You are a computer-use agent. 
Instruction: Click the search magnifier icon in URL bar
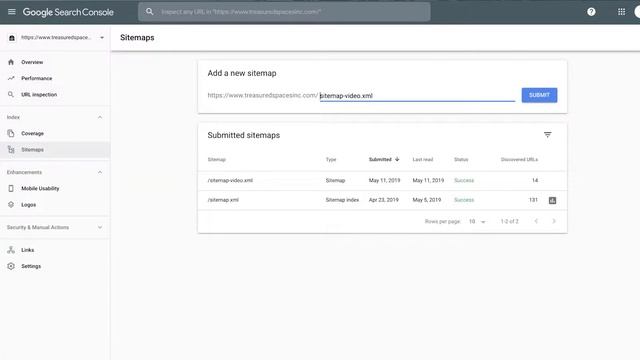[x=149, y=12]
